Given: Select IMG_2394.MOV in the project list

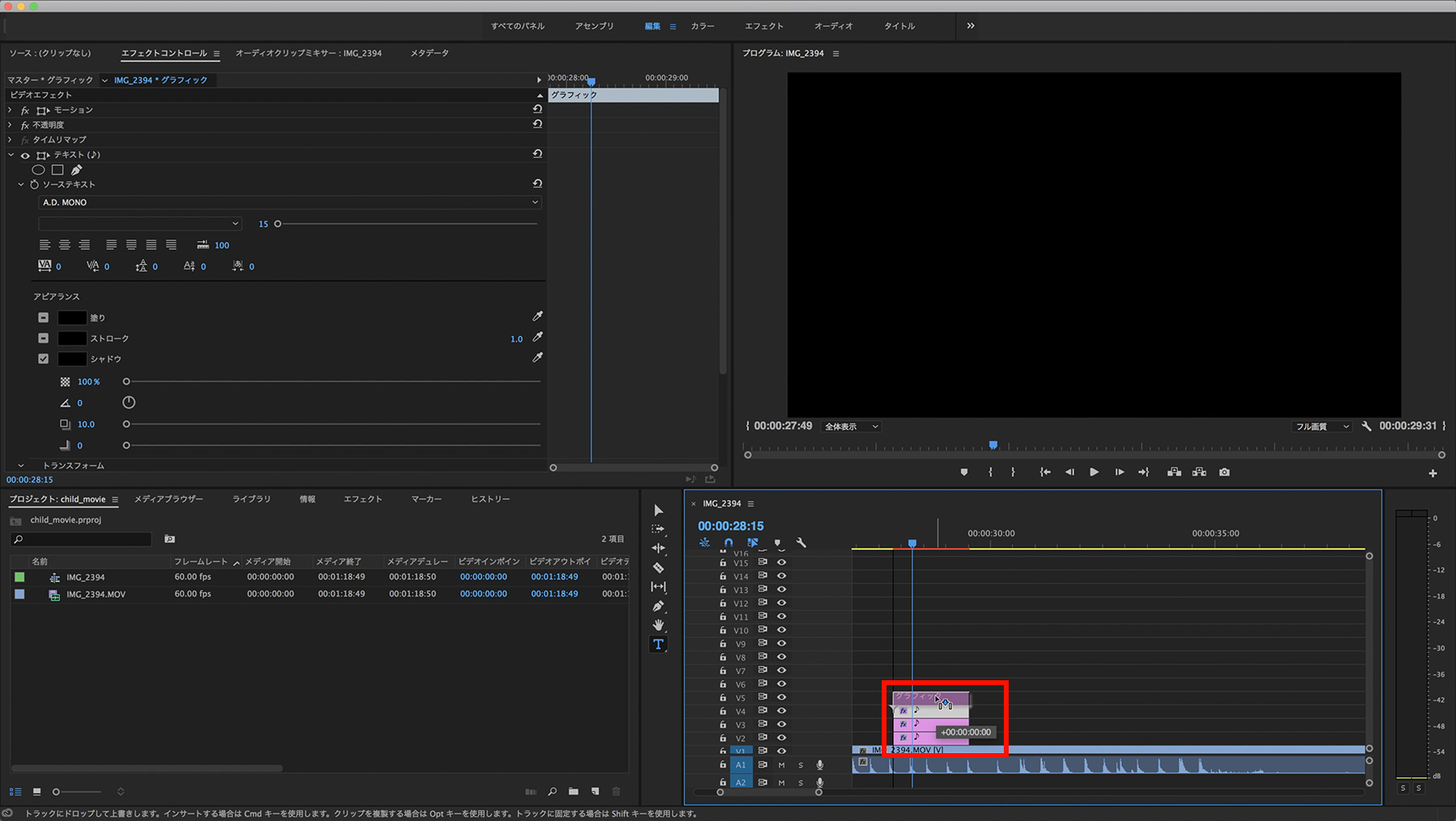Looking at the screenshot, I should [x=95, y=595].
